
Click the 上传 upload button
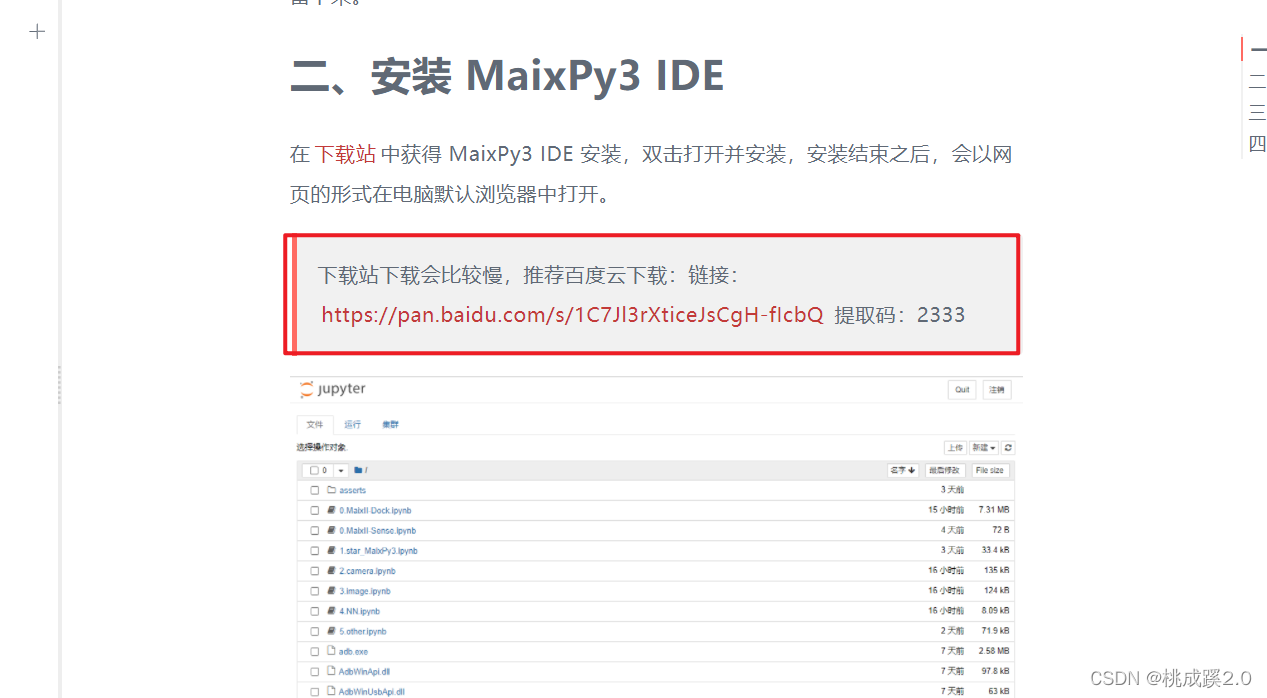pyautogui.click(x=955, y=448)
